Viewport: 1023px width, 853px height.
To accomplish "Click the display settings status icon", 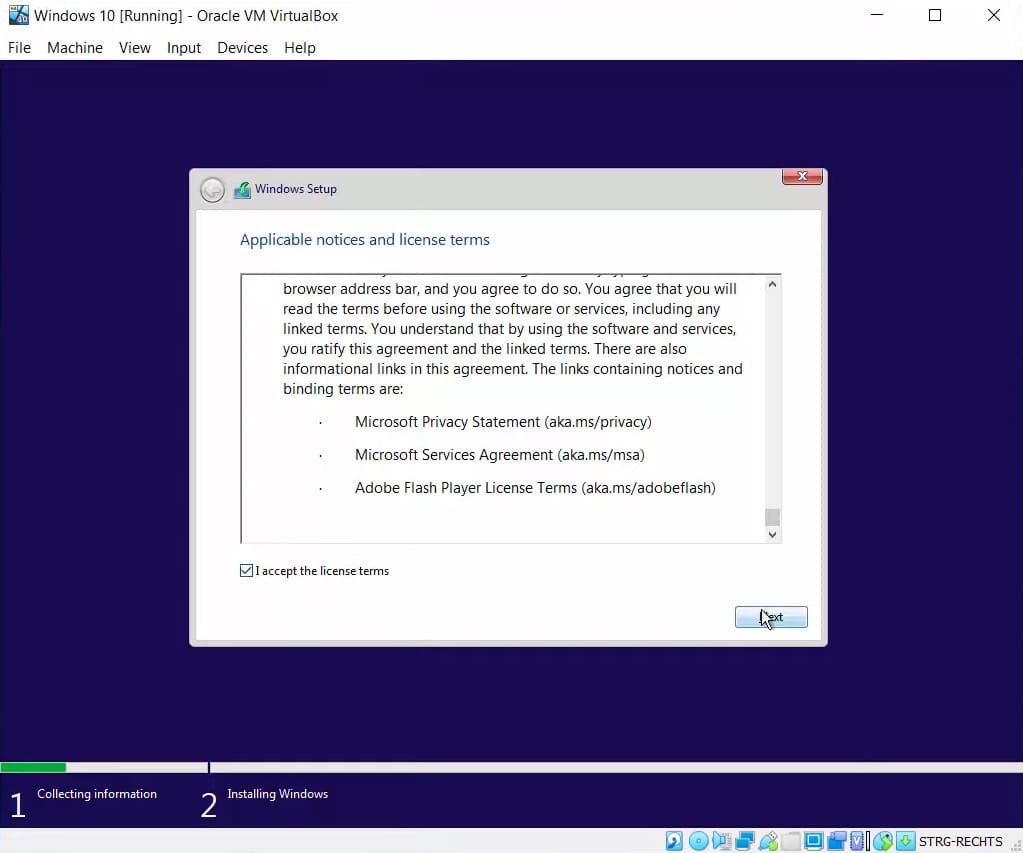I will 814,841.
